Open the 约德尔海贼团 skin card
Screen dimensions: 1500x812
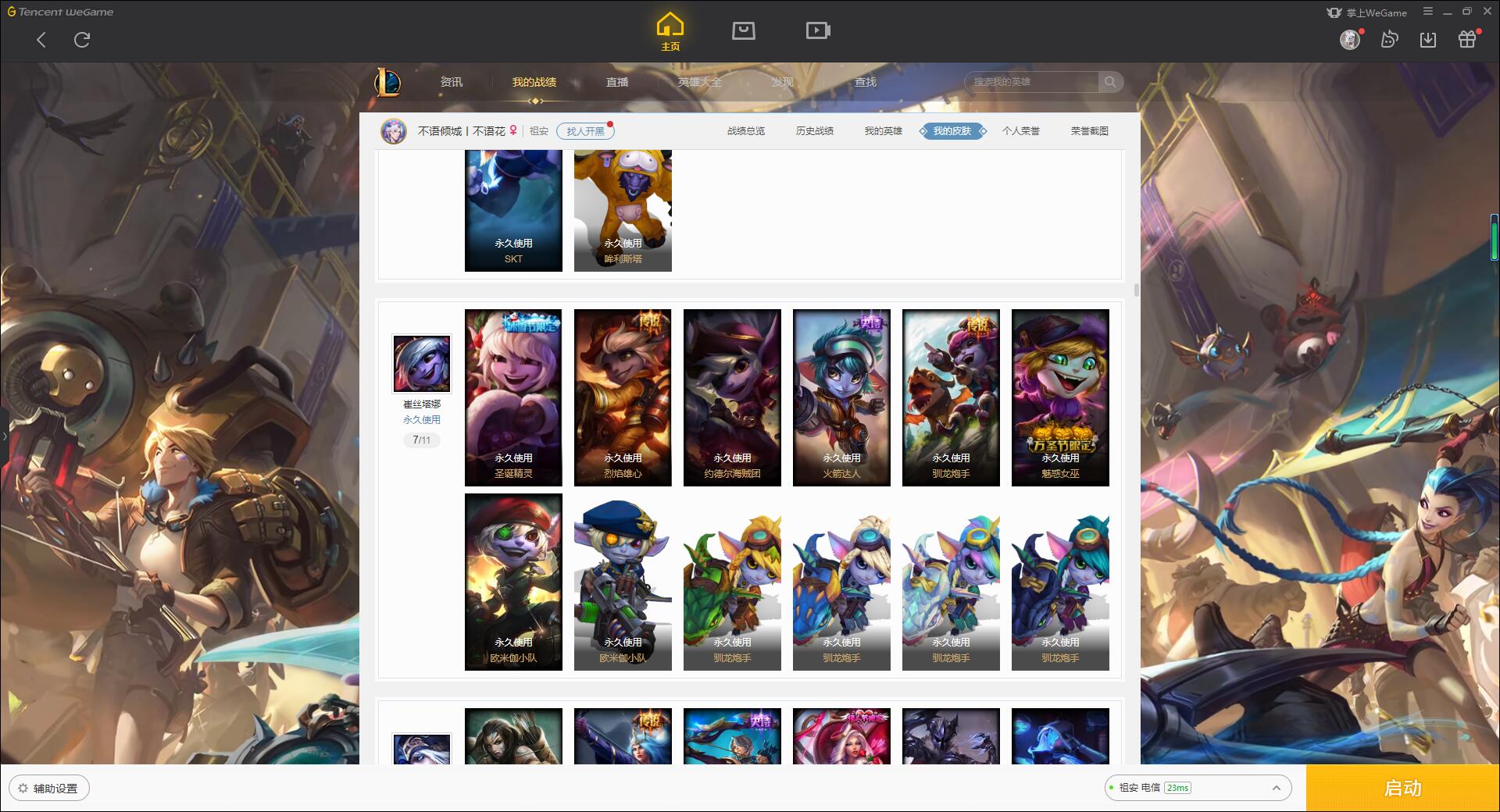click(x=732, y=397)
